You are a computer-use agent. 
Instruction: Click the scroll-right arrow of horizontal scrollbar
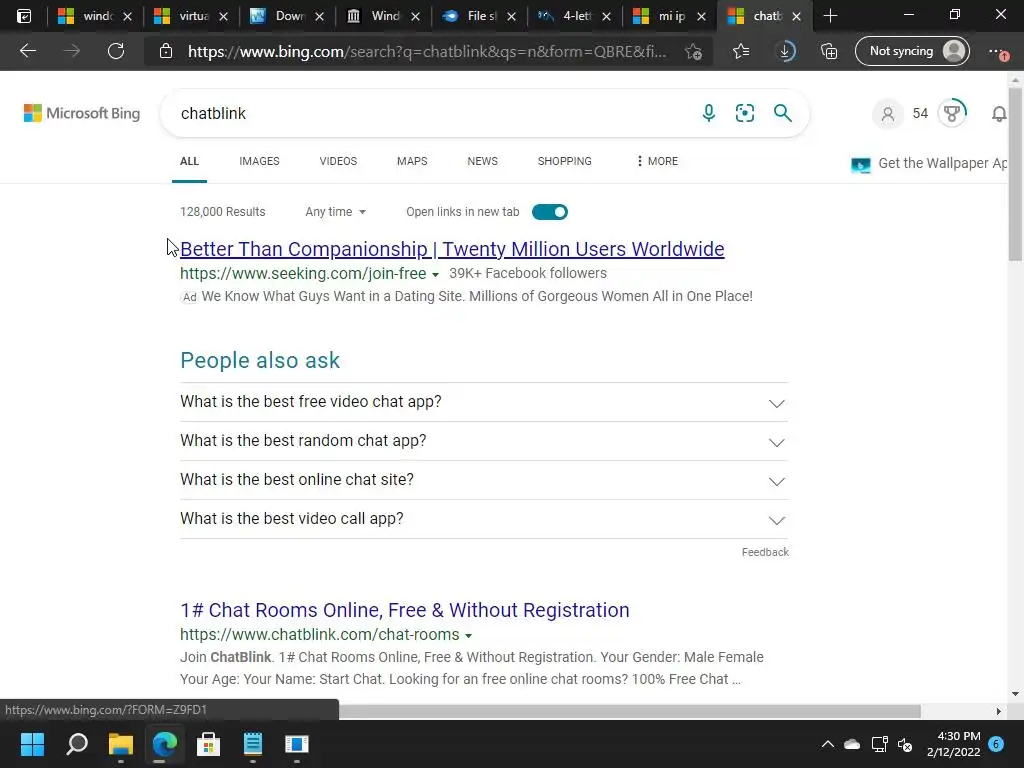[999, 711]
